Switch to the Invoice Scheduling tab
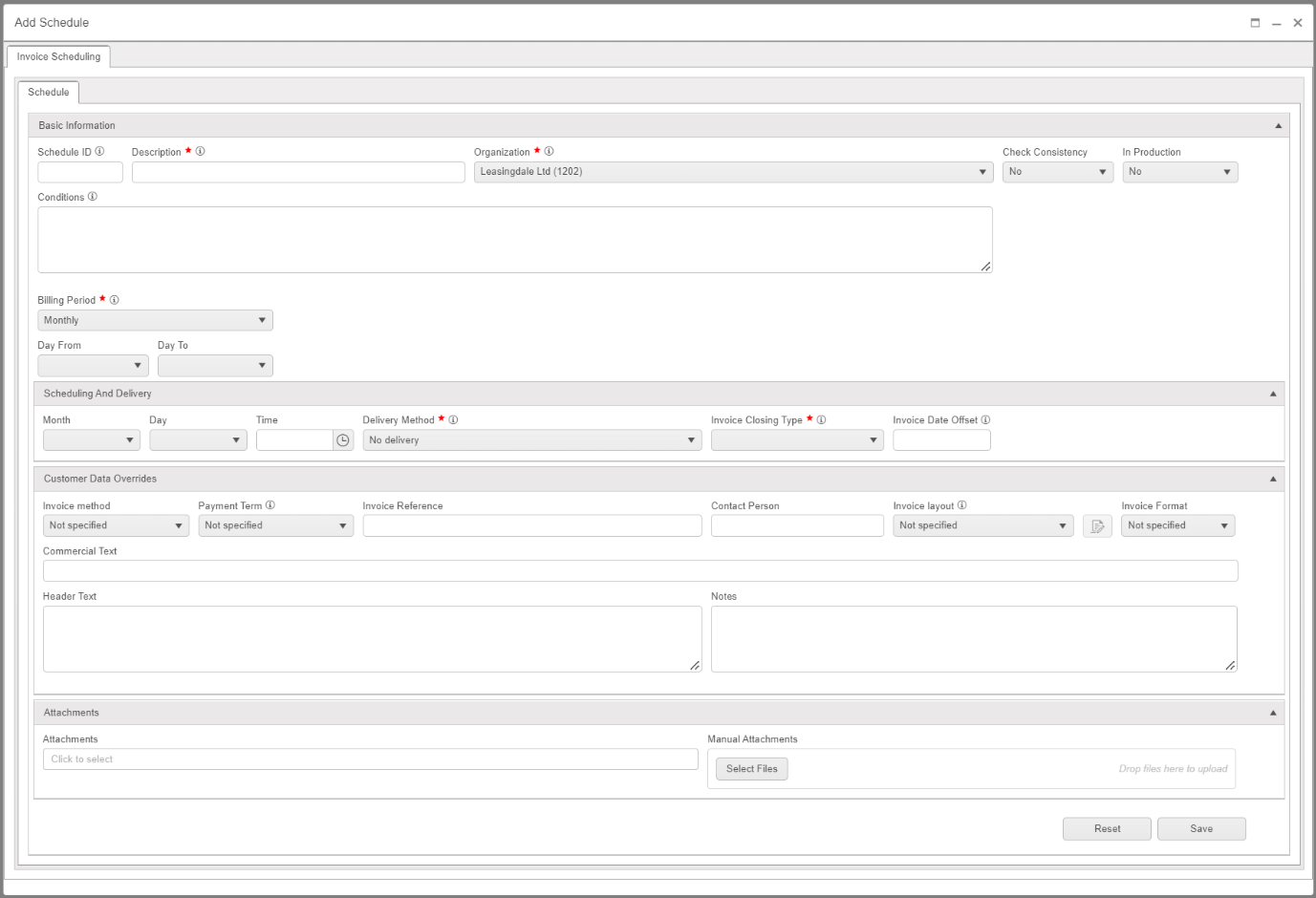This screenshot has width=1316, height=898. coord(58,56)
